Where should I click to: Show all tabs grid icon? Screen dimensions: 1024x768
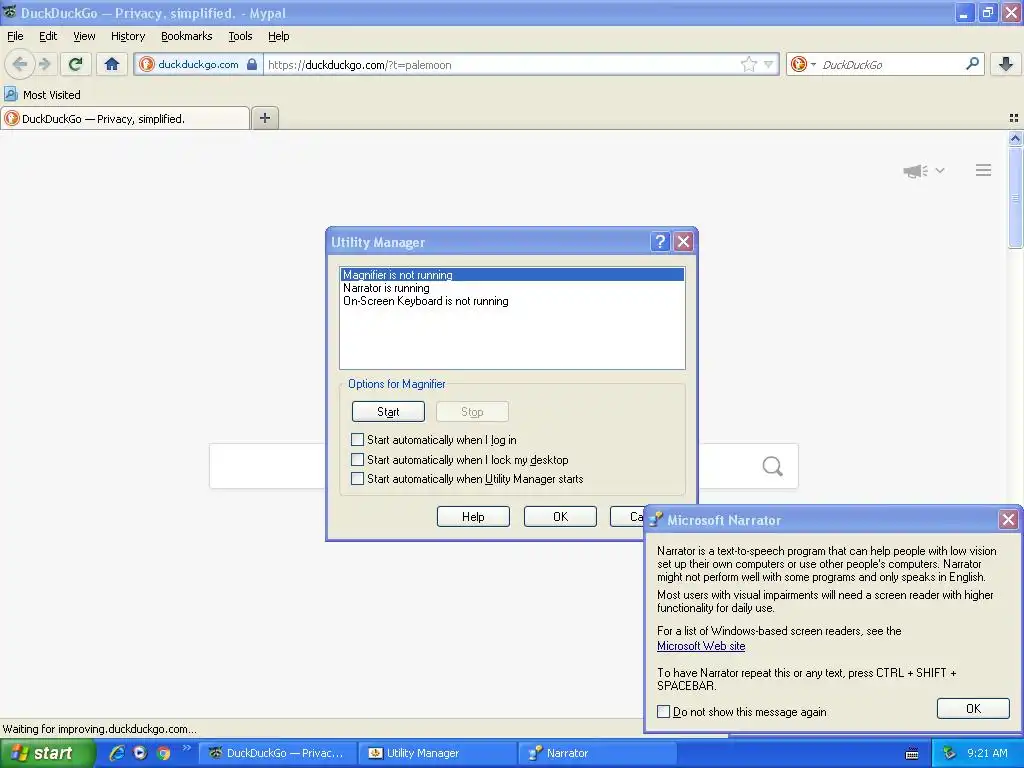tap(1014, 118)
